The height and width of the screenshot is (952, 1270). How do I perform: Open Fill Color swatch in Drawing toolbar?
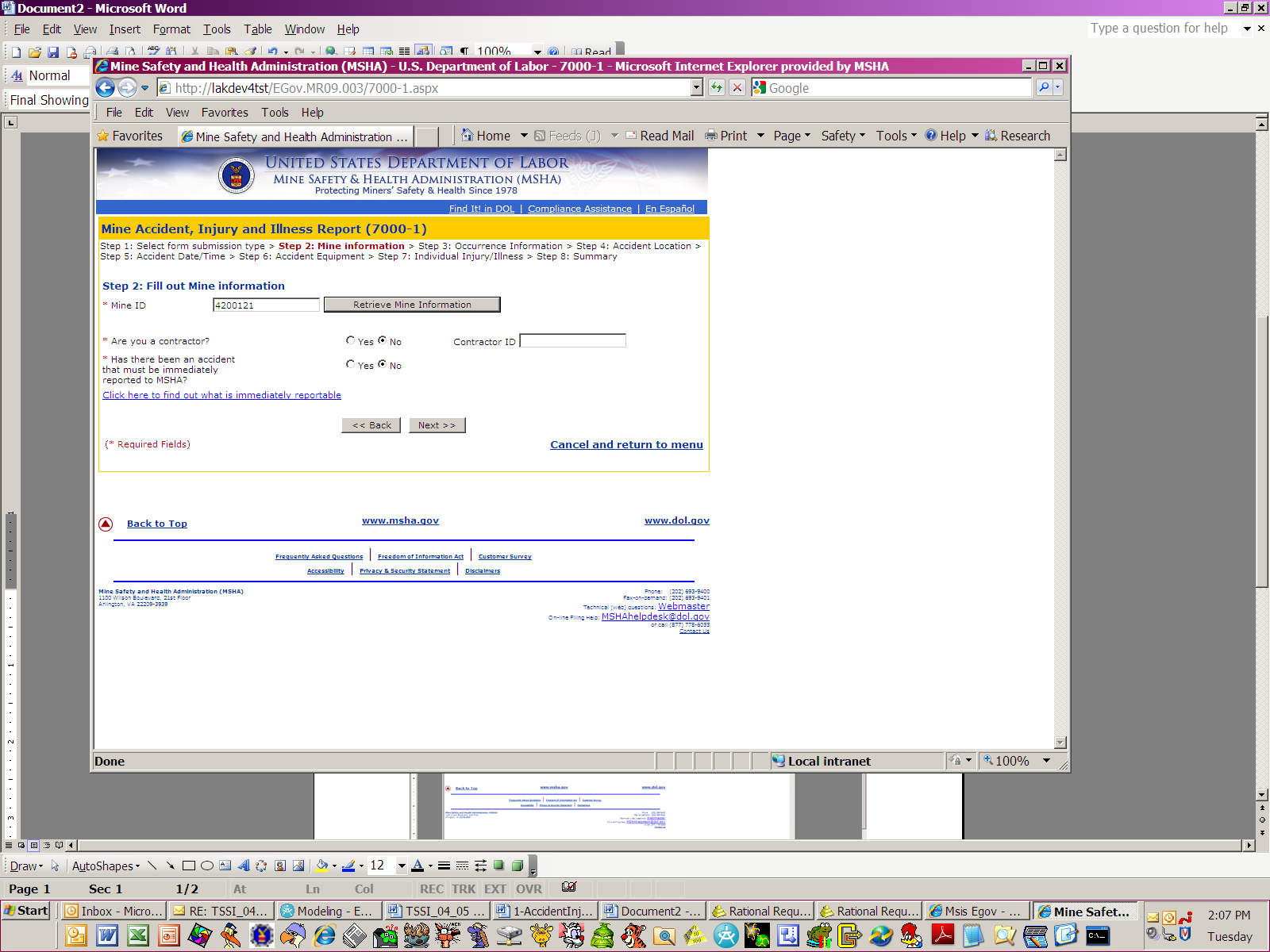pyautogui.click(x=321, y=866)
